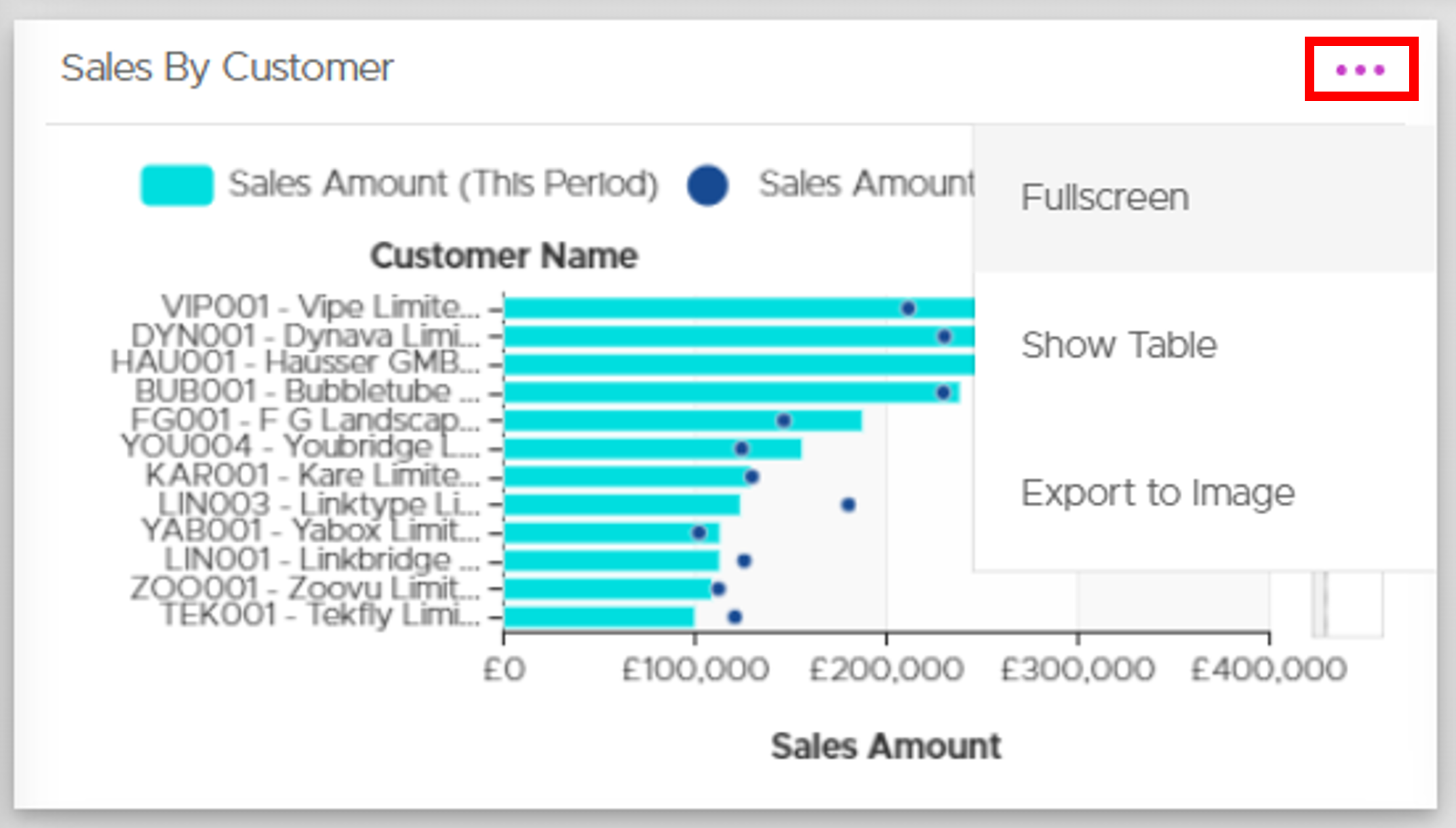Screen dimensions: 1456x828
Task: Toggle the cyan This Period legend swatch
Action: pyautogui.click(x=176, y=184)
